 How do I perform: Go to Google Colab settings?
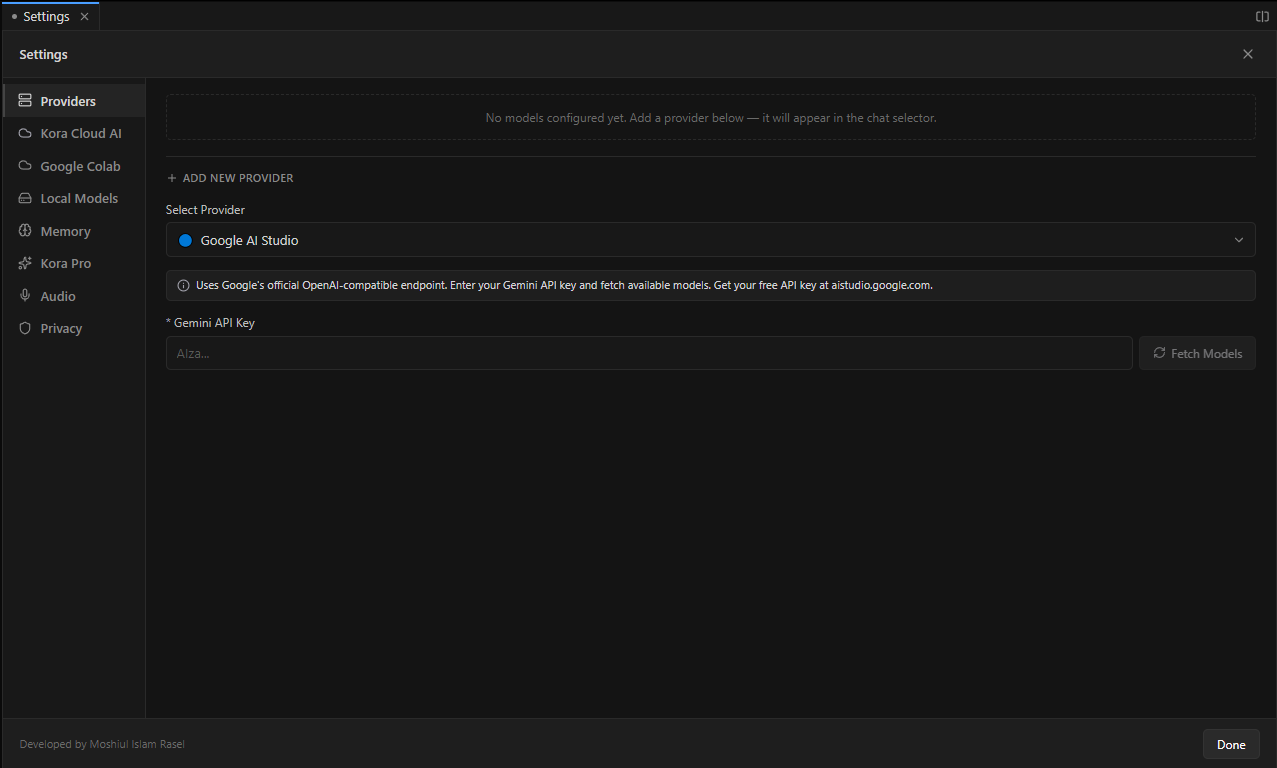click(74, 166)
